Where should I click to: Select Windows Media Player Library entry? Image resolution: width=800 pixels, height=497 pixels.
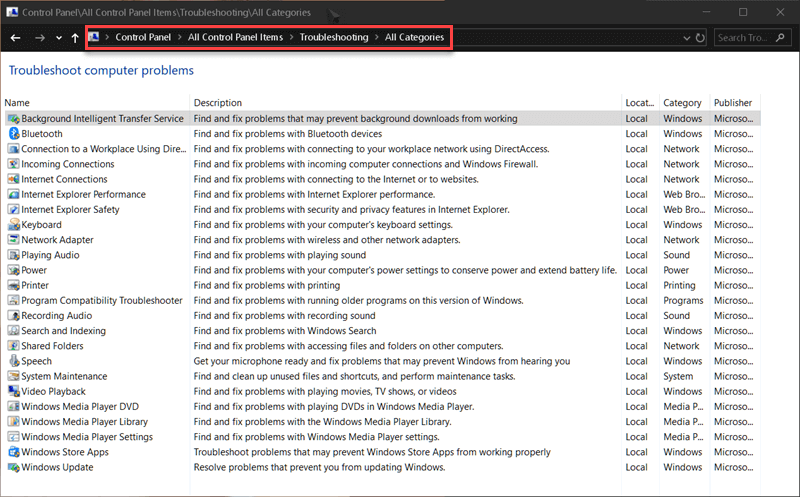pos(85,421)
